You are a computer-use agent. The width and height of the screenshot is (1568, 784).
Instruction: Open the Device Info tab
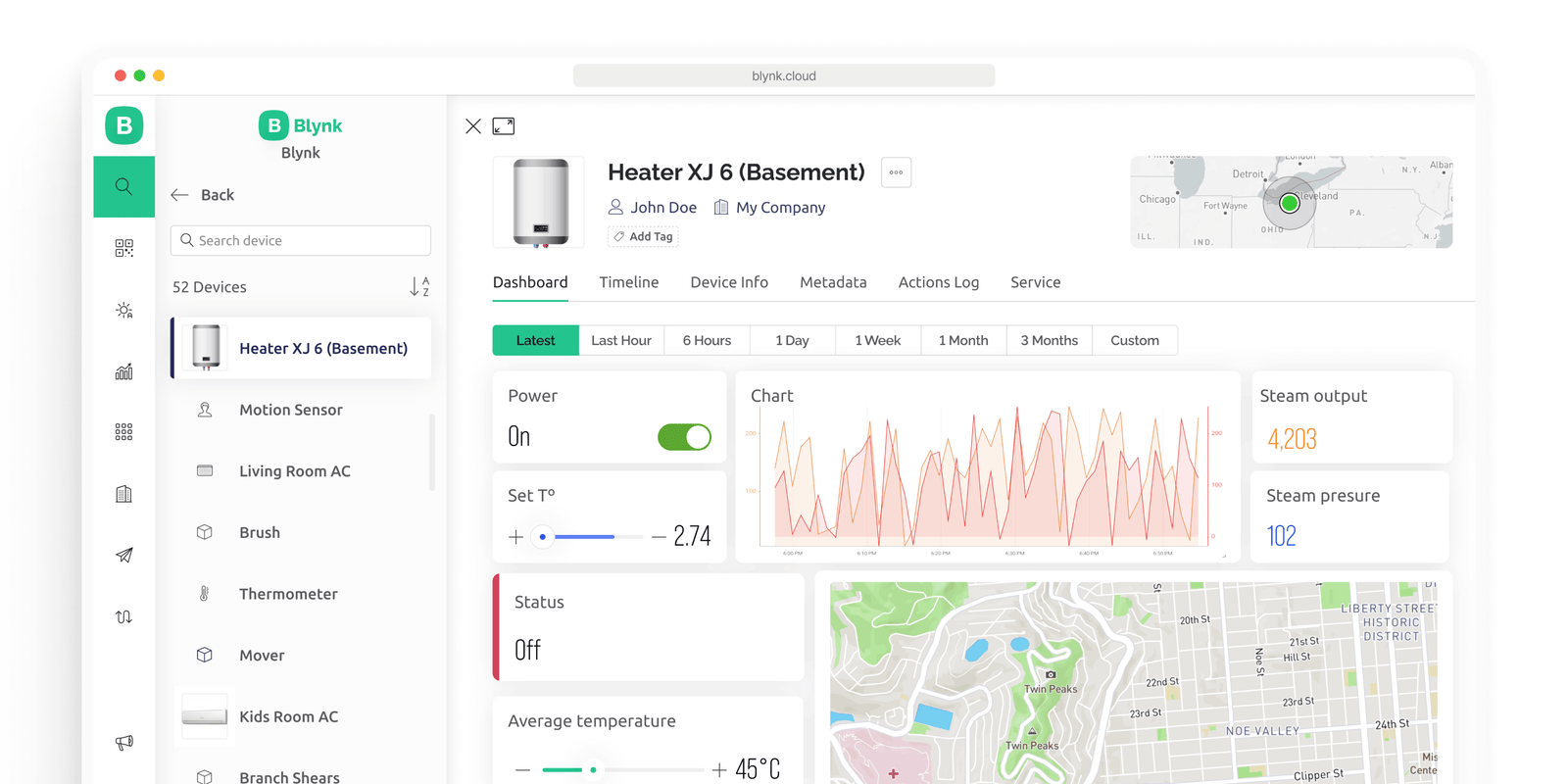coord(729,282)
